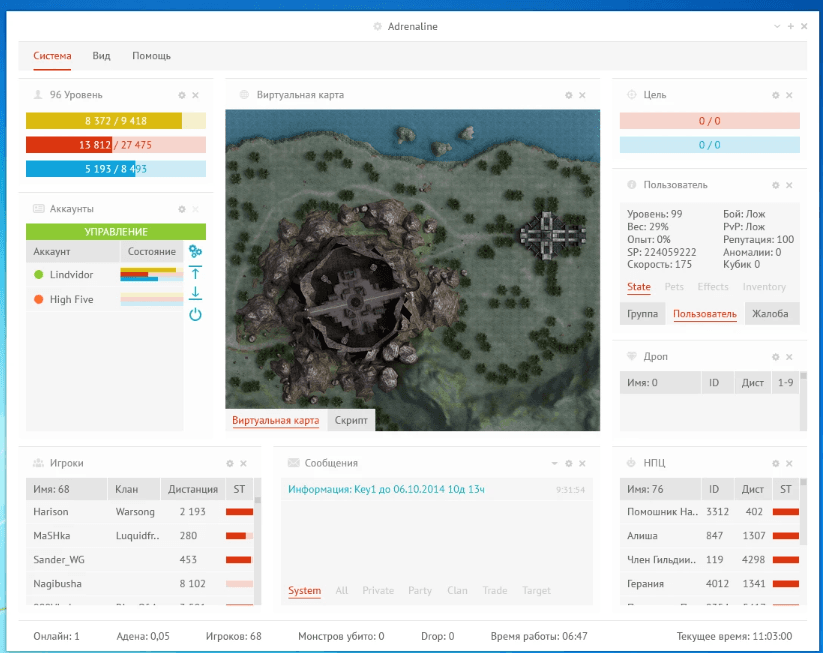Open settings gear of НПЦ panel
This screenshot has height=653, width=823.
click(775, 464)
